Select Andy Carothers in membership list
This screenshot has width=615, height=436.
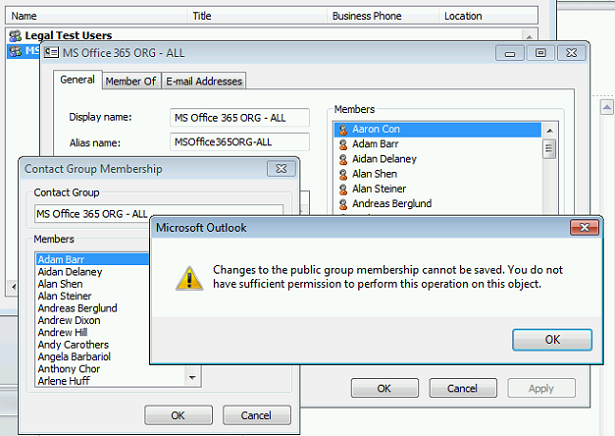click(x=93, y=345)
